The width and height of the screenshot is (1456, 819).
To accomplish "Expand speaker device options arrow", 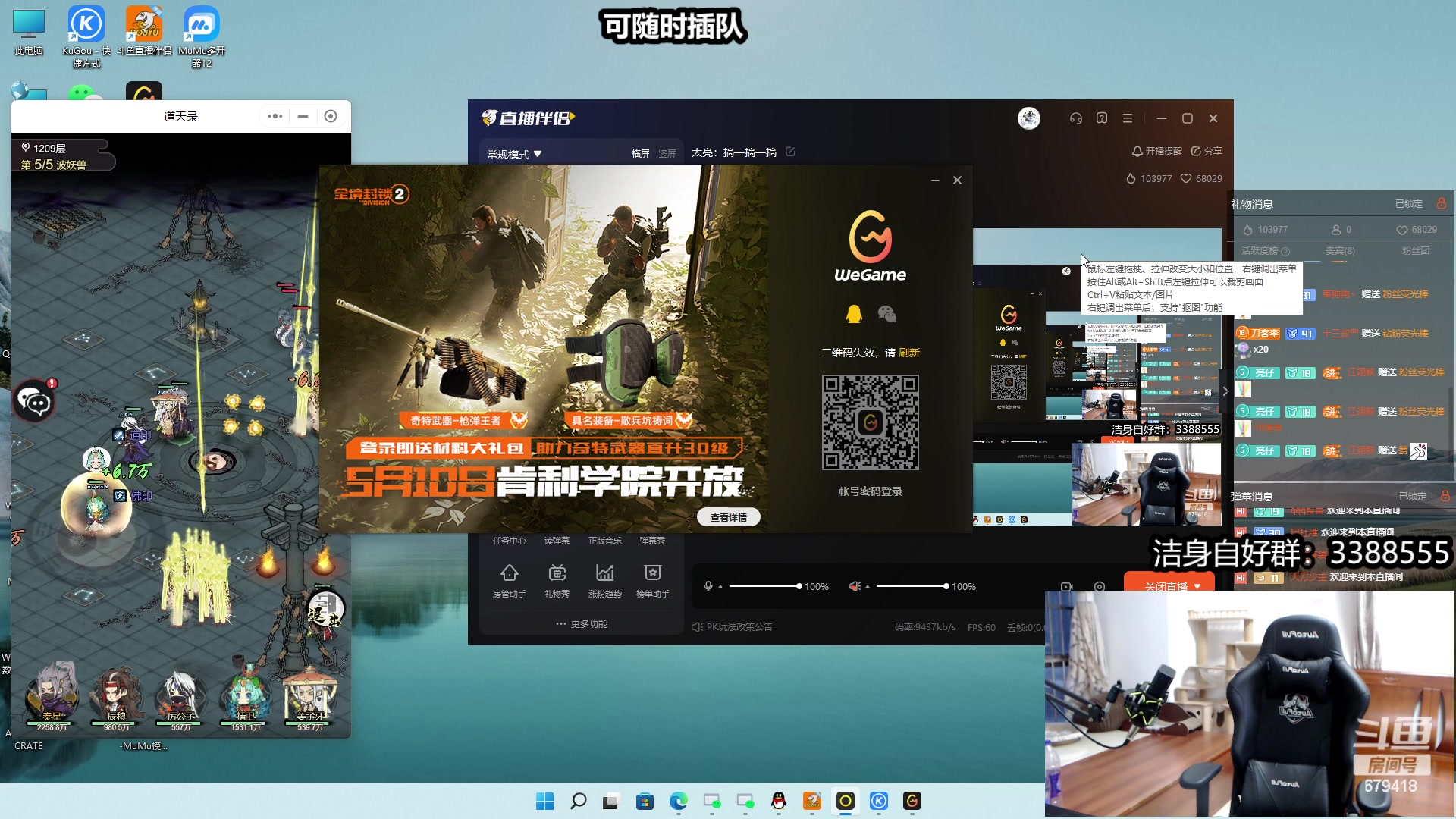I will [868, 586].
